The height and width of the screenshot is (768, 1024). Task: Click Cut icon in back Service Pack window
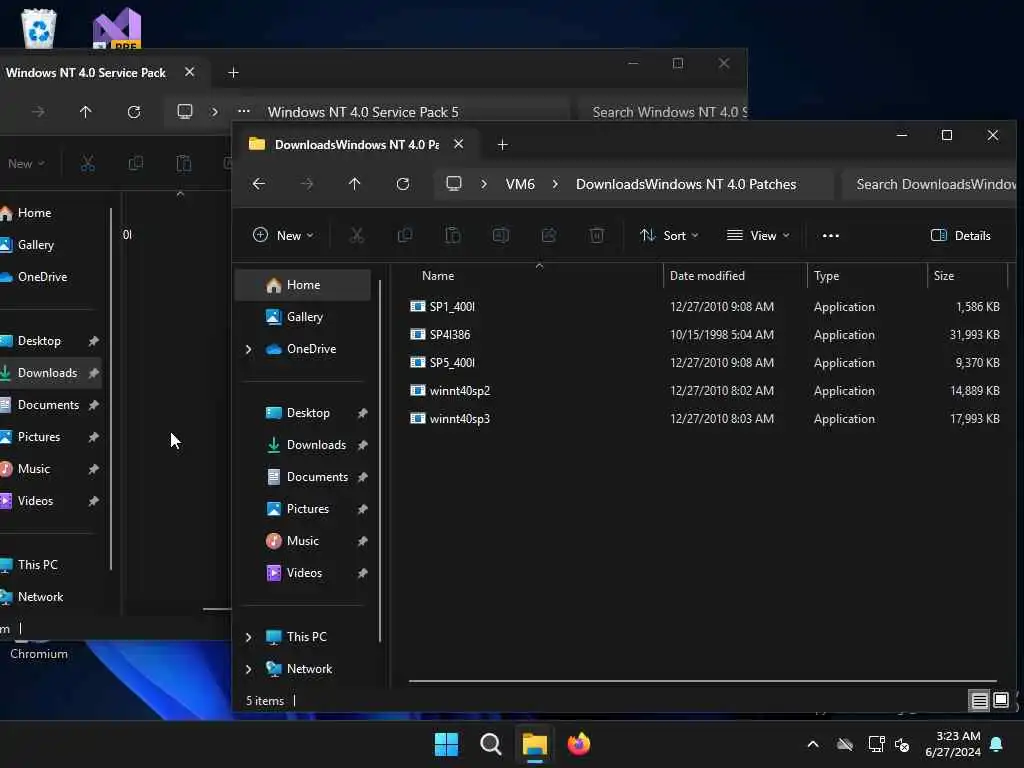pos(88,163)
